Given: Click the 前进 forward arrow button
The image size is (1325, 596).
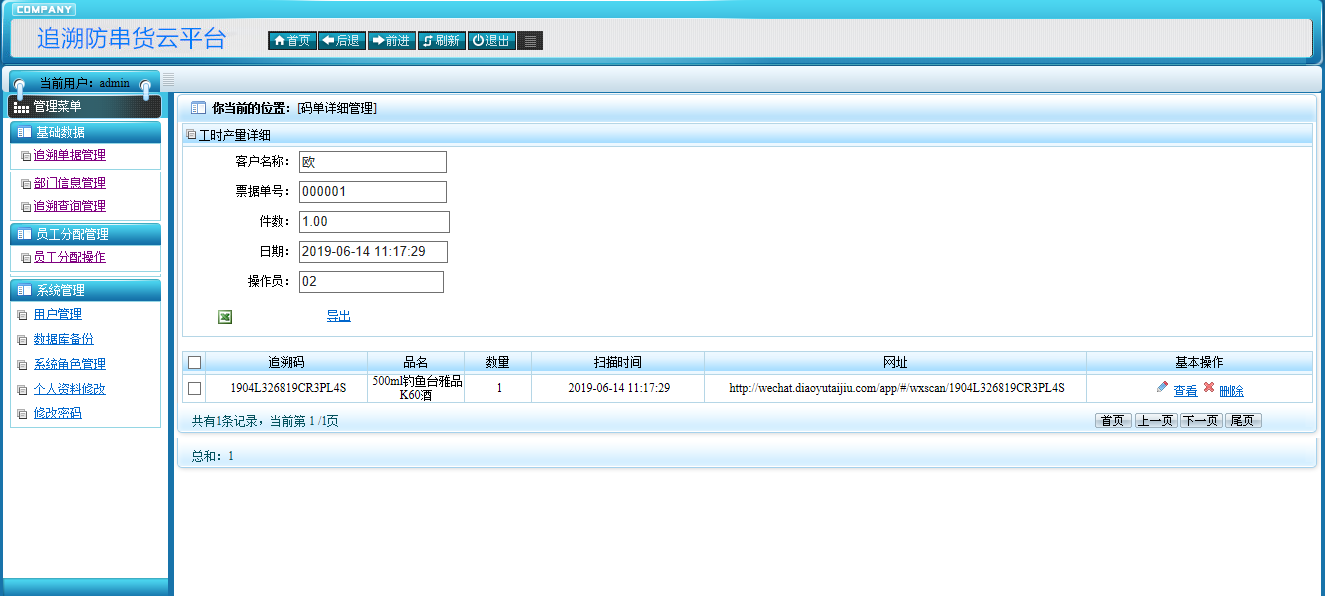Looking at the screenshot, I should click(x=391, y=41).
